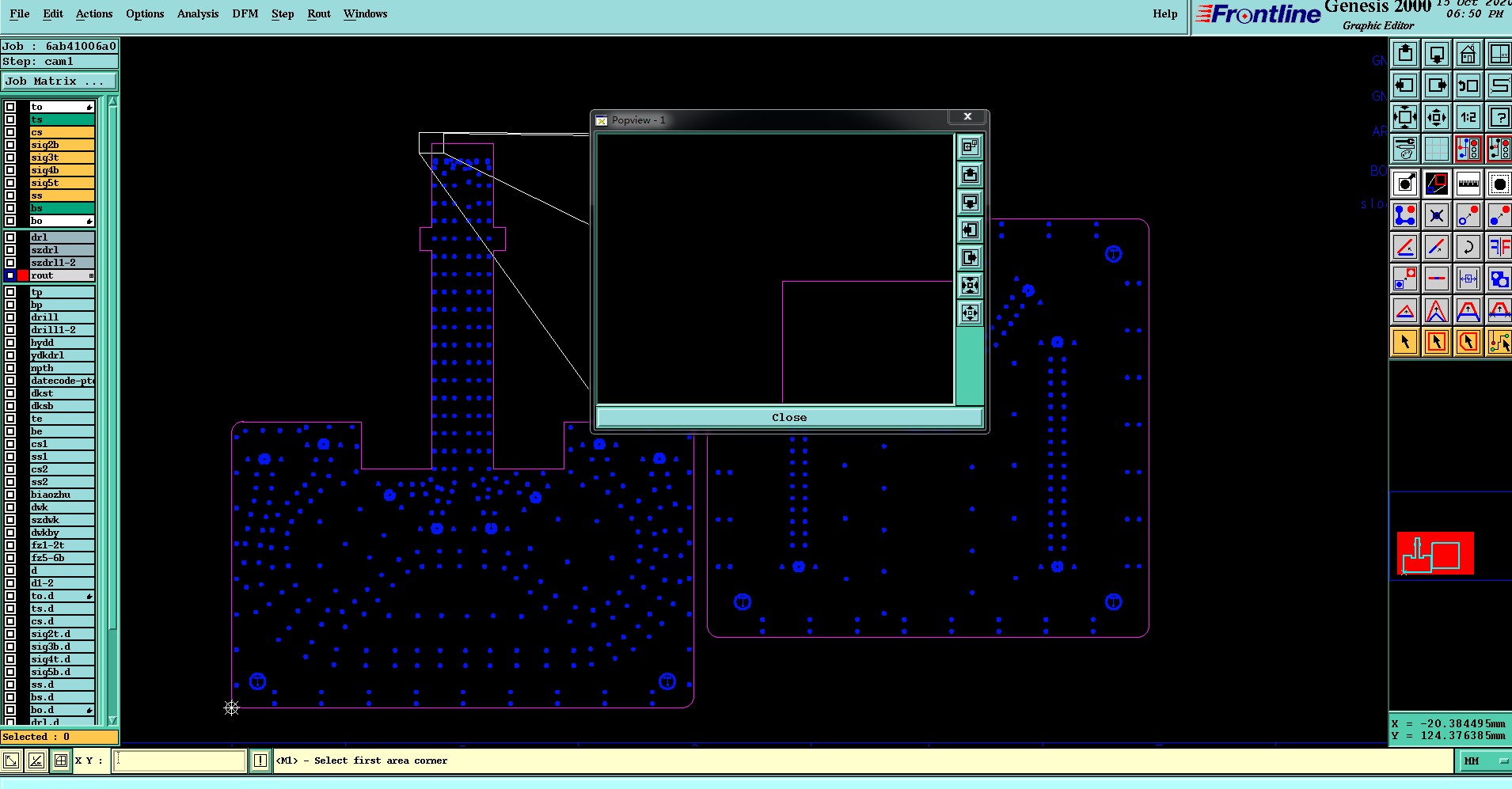This screenshot has height=789, width=1512.
Task: Click the red color swatch next to rout
Action: click(x=23, y=275)
